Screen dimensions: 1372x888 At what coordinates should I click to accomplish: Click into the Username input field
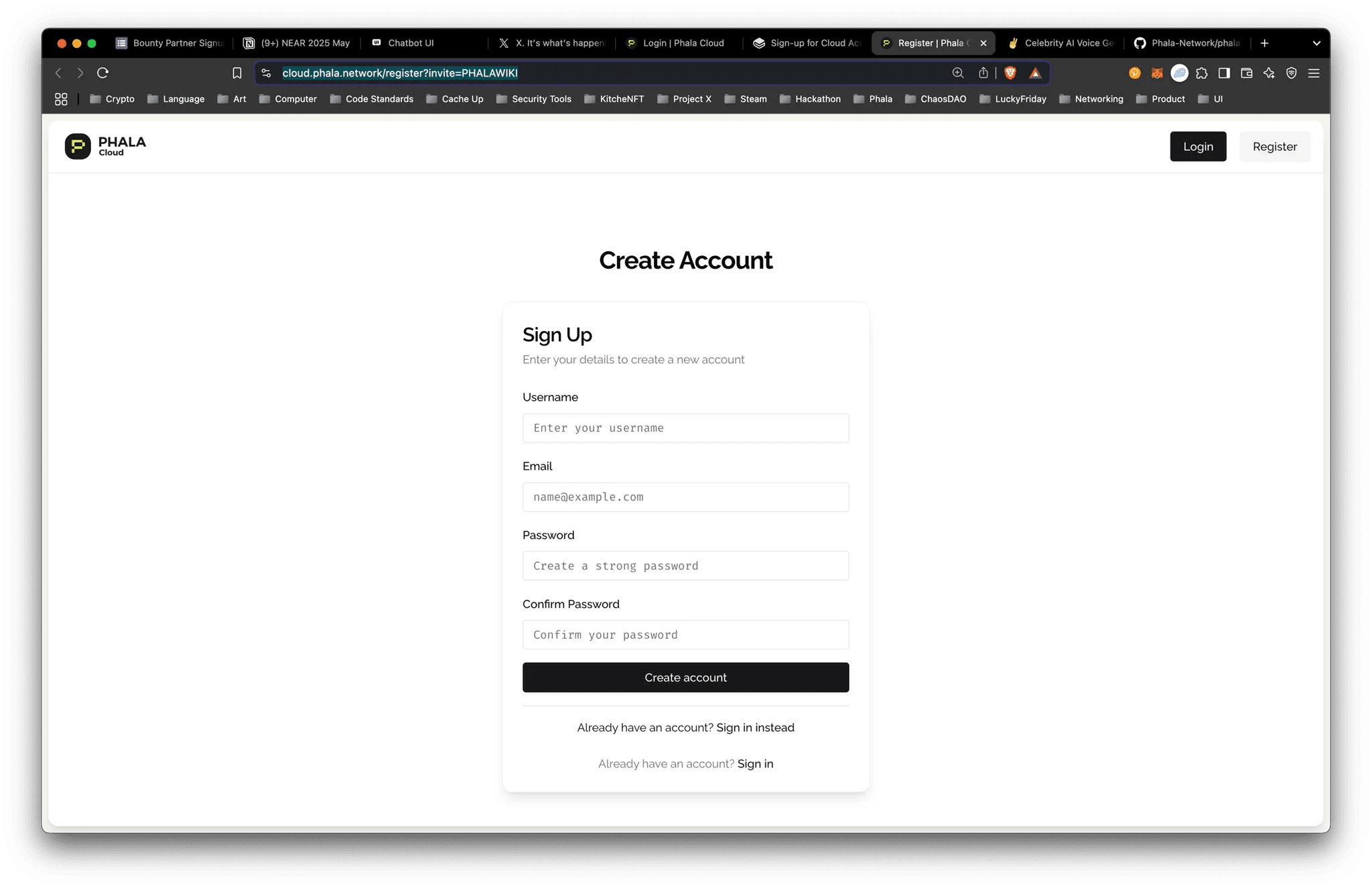(x=685, y=428)
